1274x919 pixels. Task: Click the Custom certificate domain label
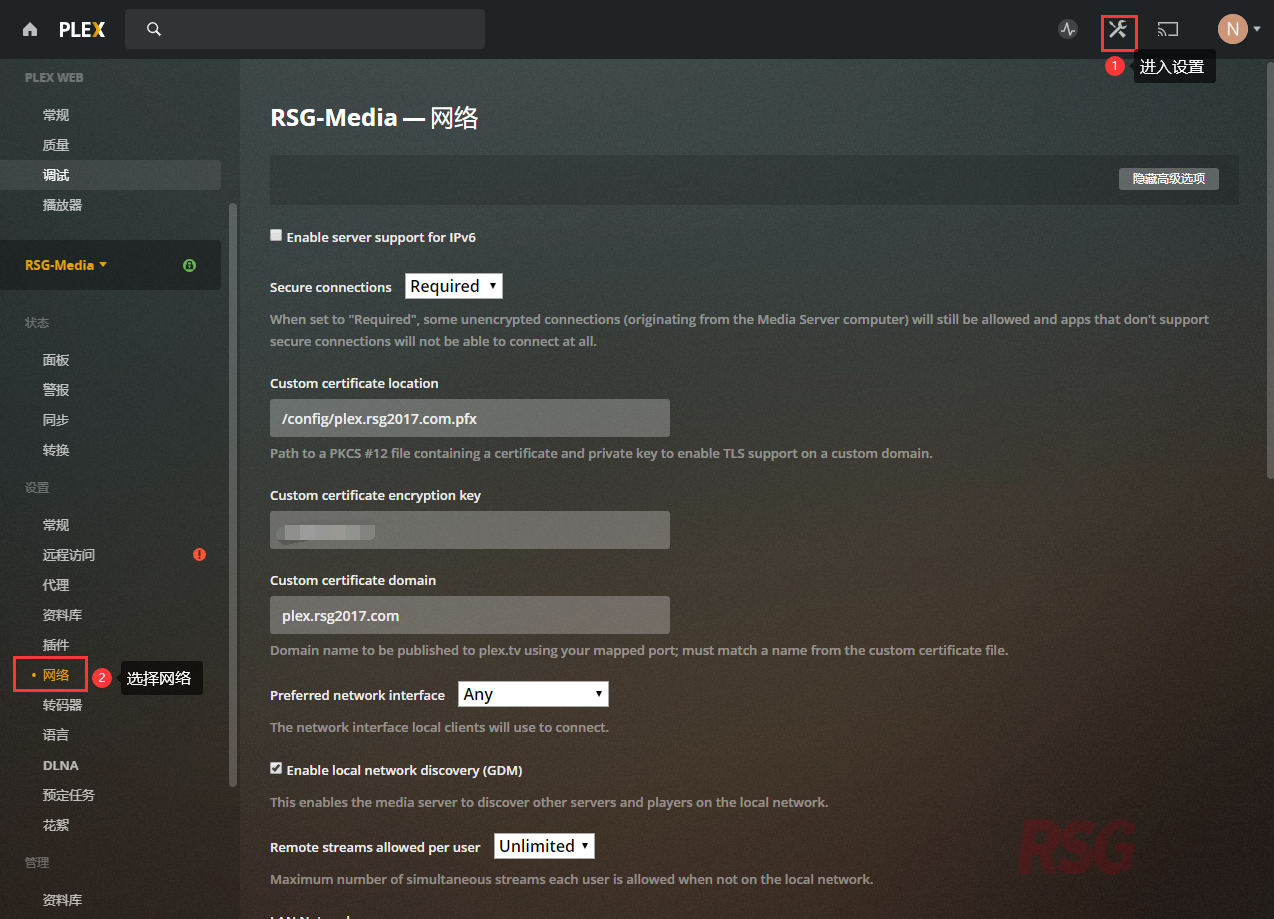click(x=353, y=580)
